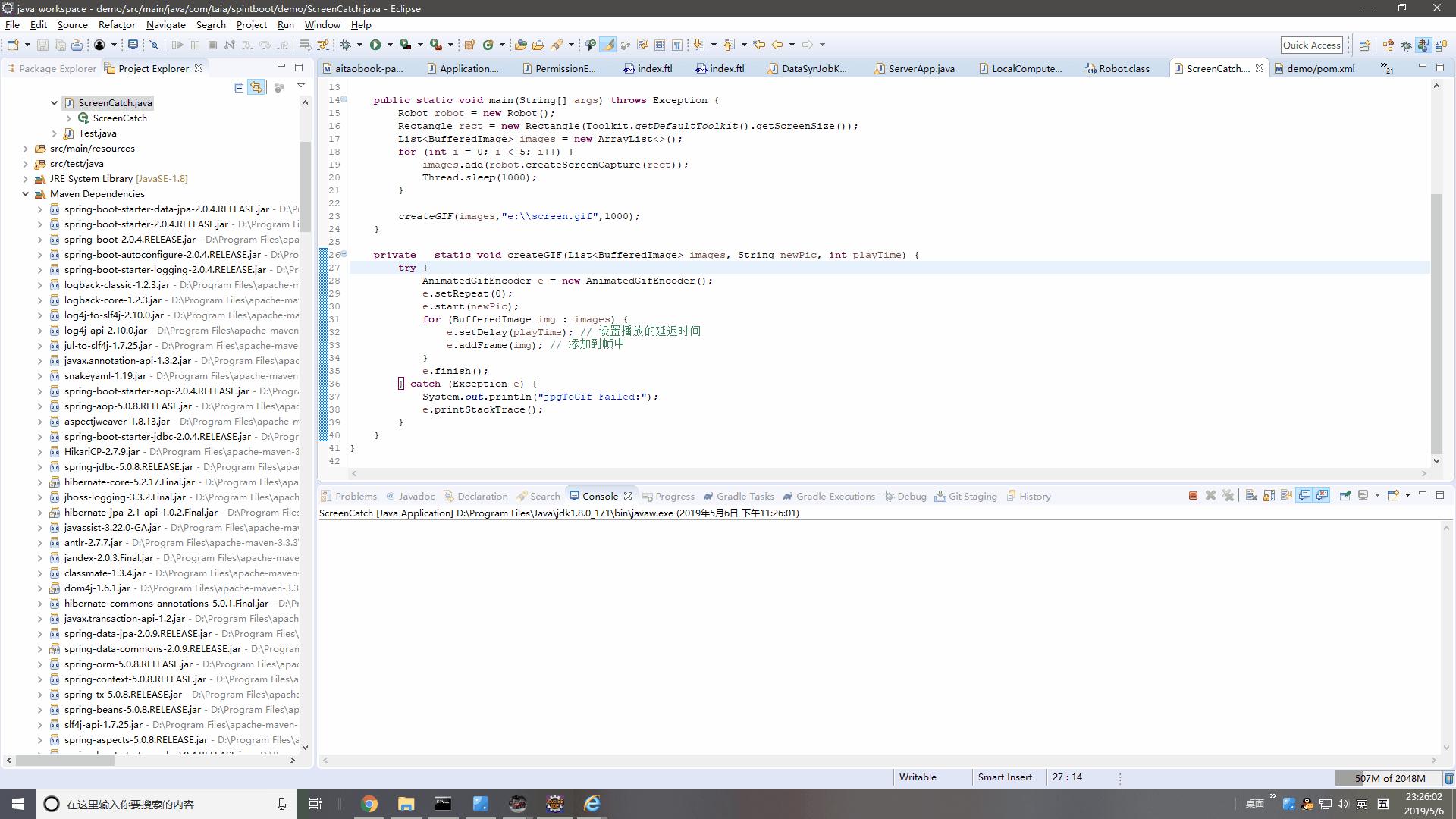Screen dimensions: 1456x819
Task: Toggle Mark Occurrences highlighter icon
Action: tap(607, 45)
